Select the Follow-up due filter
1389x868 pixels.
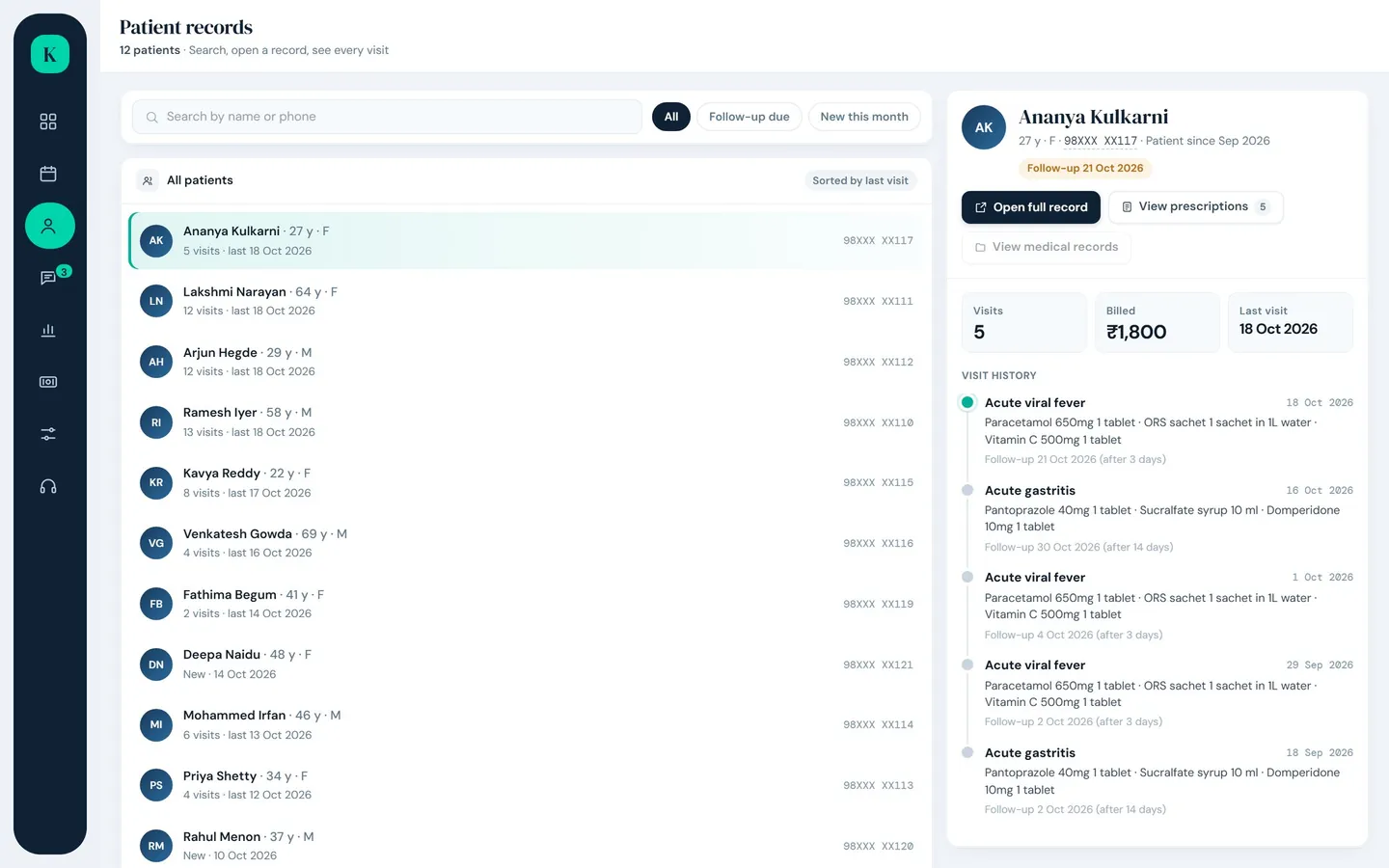click(x=749, y=117)
